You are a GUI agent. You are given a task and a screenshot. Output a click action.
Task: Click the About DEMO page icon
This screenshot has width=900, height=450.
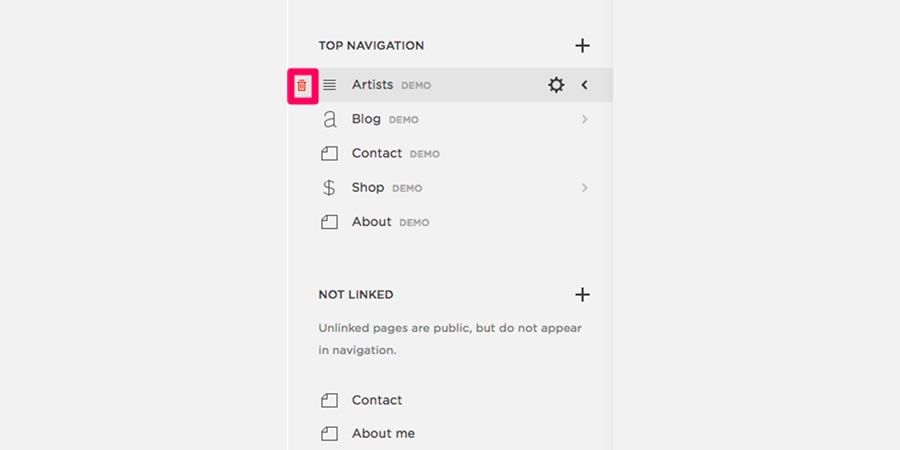329,222
